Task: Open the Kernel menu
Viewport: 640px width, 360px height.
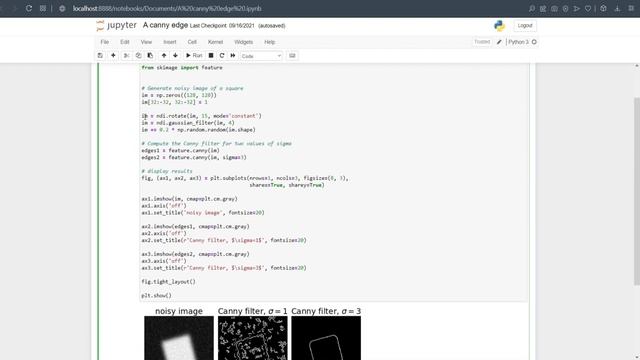Action: click(x=215, y=42)
